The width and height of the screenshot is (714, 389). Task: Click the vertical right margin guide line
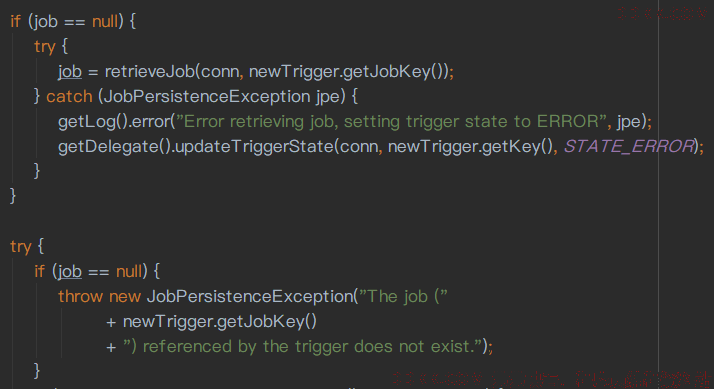click(658, 194)
